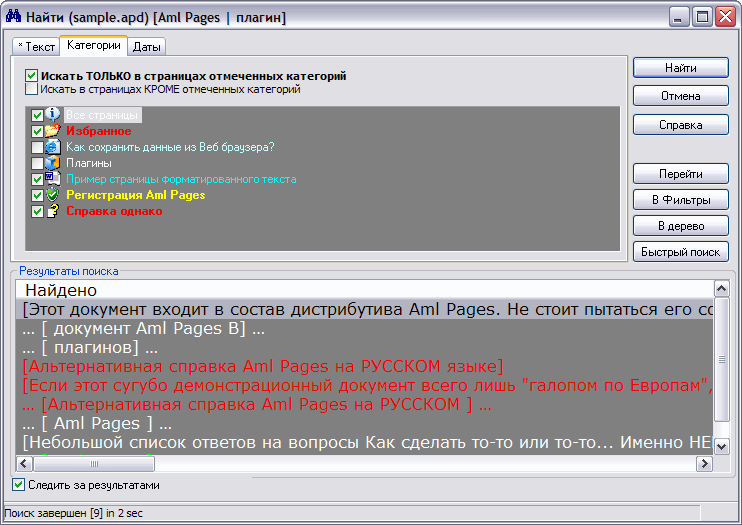
Task: Check the Как сохранить данные из Веб браузера box
Action: (37, 147)
